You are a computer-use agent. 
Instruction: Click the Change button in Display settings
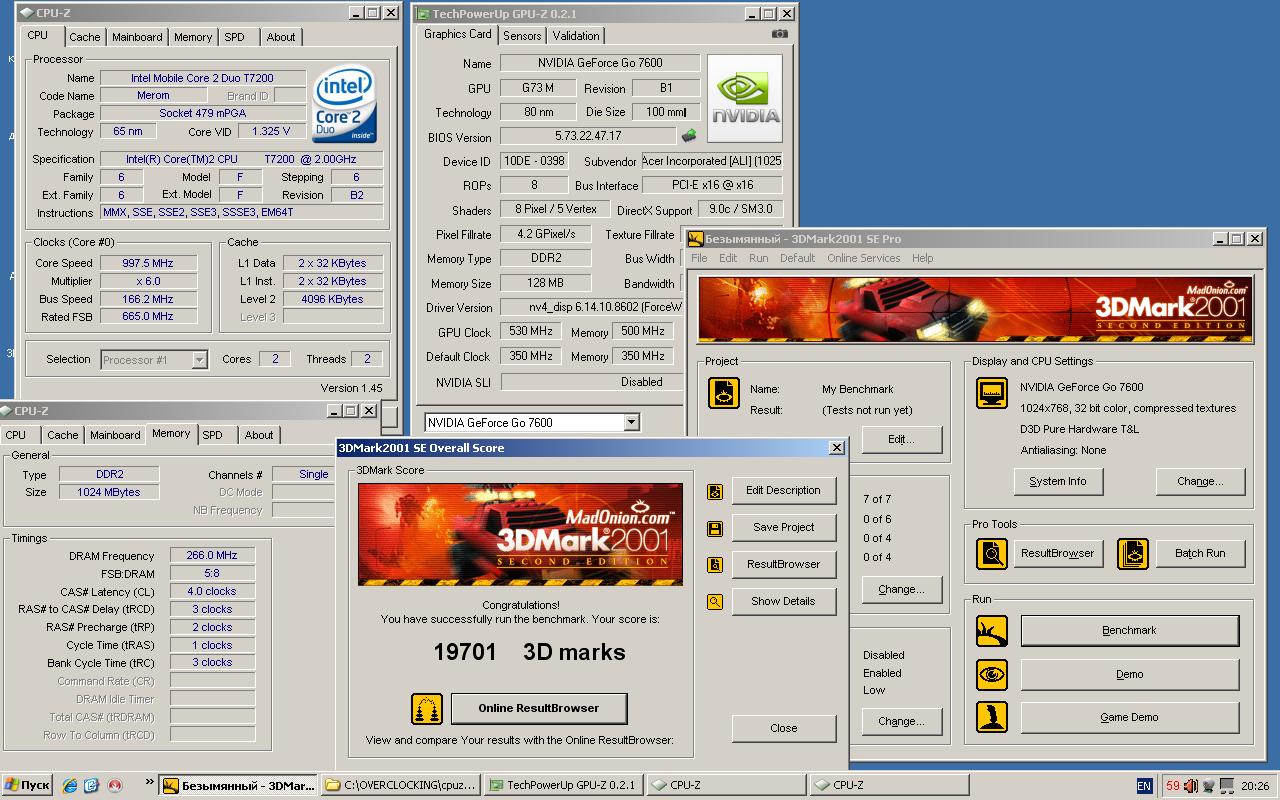point(1200,482)
